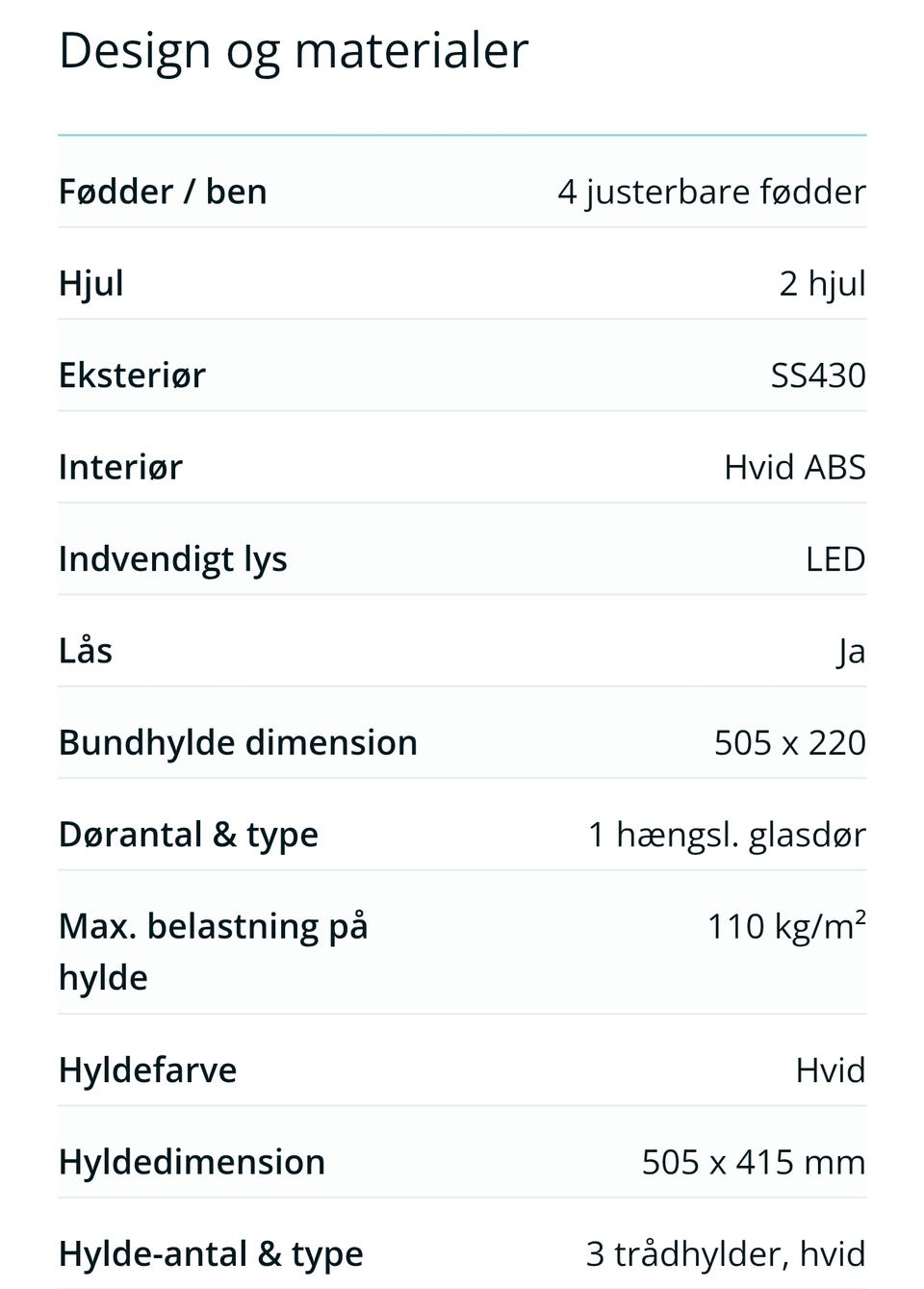Click the "Design og materialer" heading

tap(294, 50)
